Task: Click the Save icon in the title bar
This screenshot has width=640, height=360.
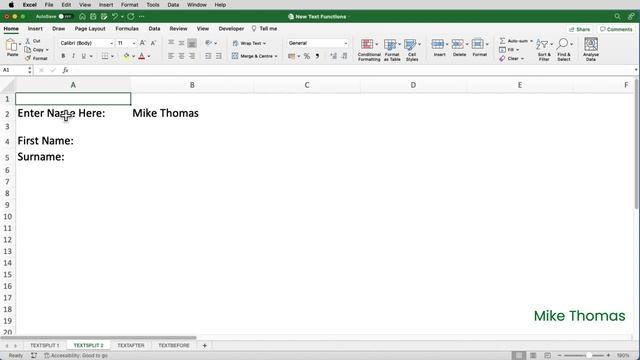Action: [93, 16]
